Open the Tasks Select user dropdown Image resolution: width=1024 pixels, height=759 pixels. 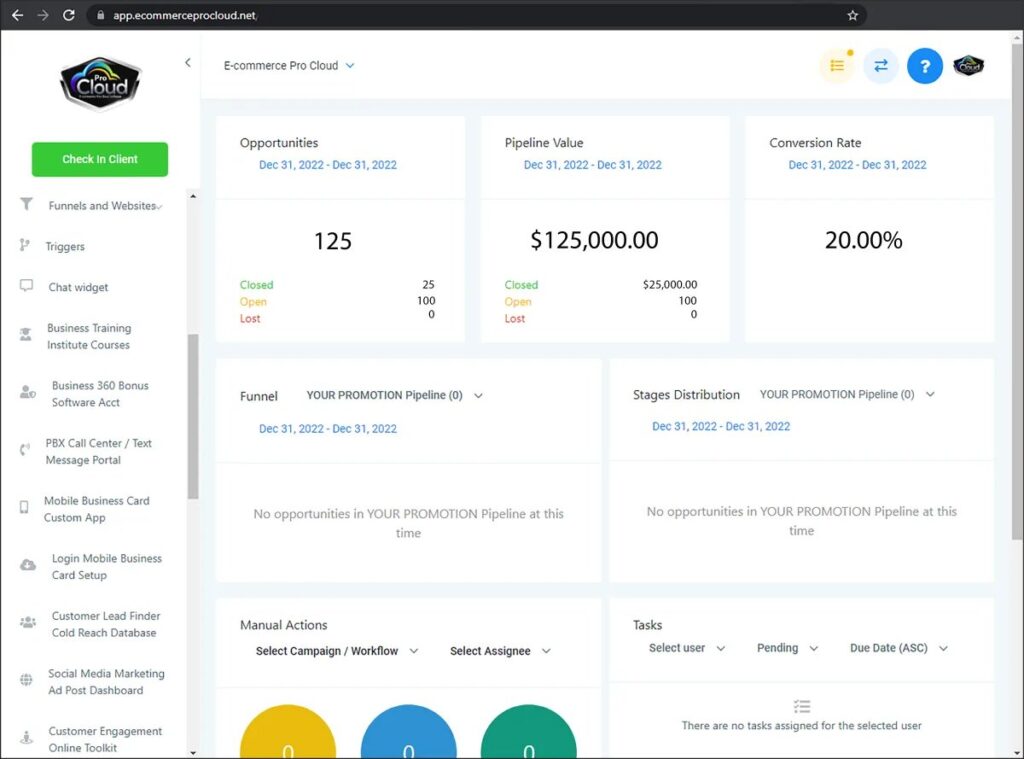[x=687, y=648]
